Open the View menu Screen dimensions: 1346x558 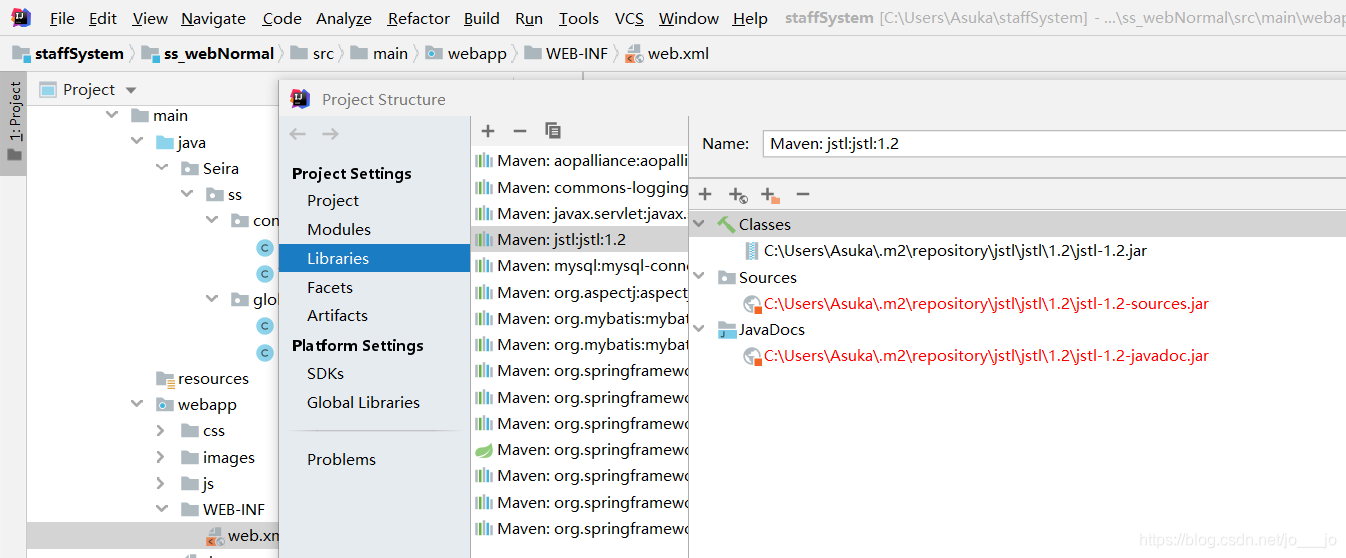coord(150,18)
